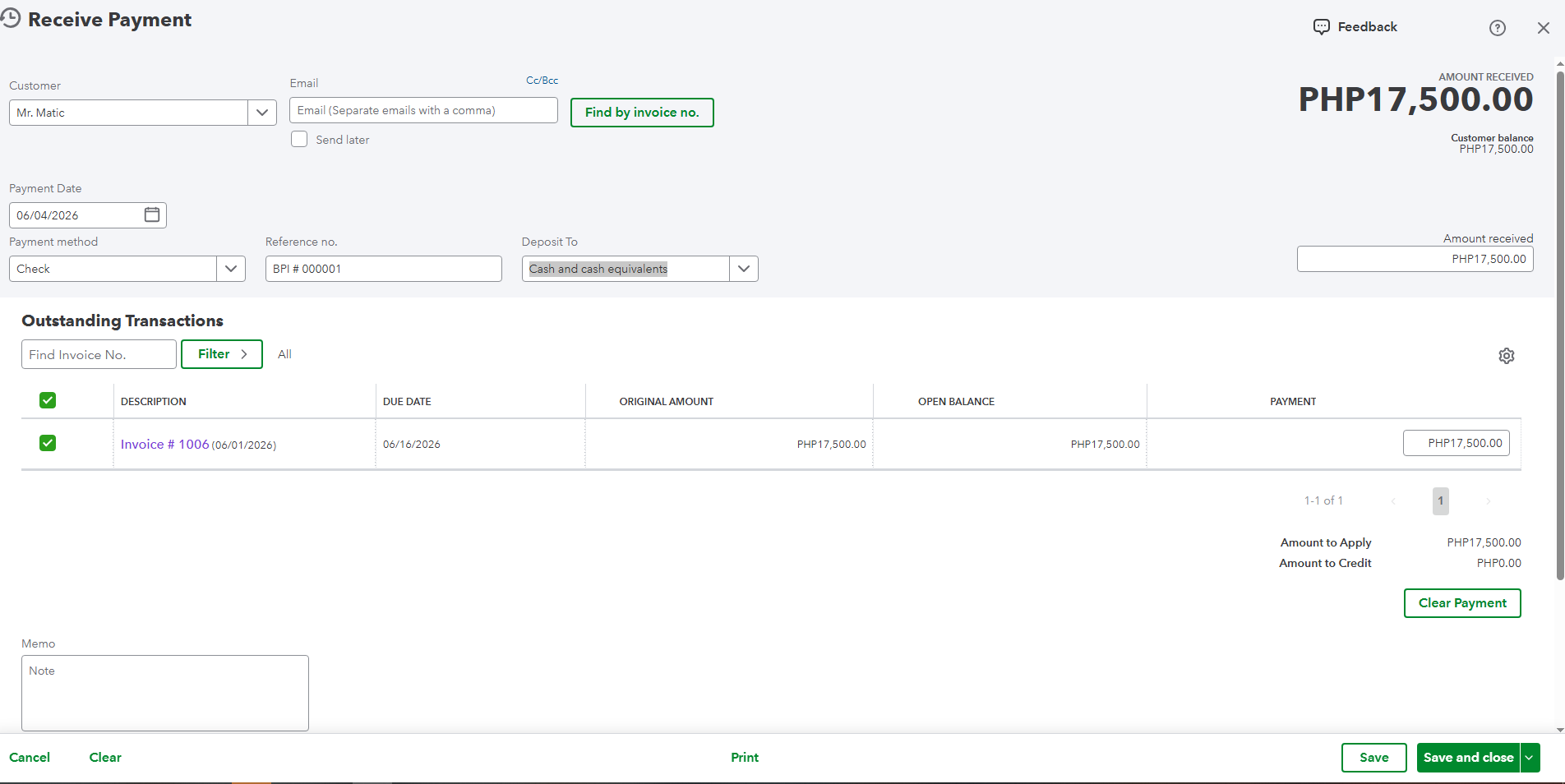Viewport: 1565px width, 784px height.
Task: Uncheck the Invoice # 1006 row checkbox
Action: [x=48, y=443]
